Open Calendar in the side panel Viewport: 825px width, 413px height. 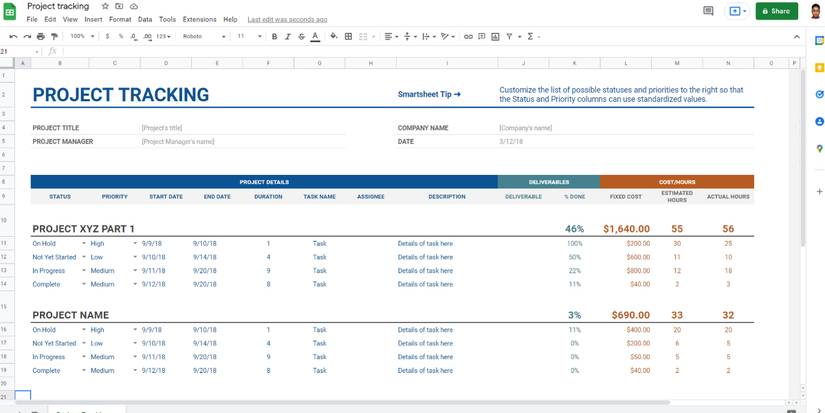(819, 40)
